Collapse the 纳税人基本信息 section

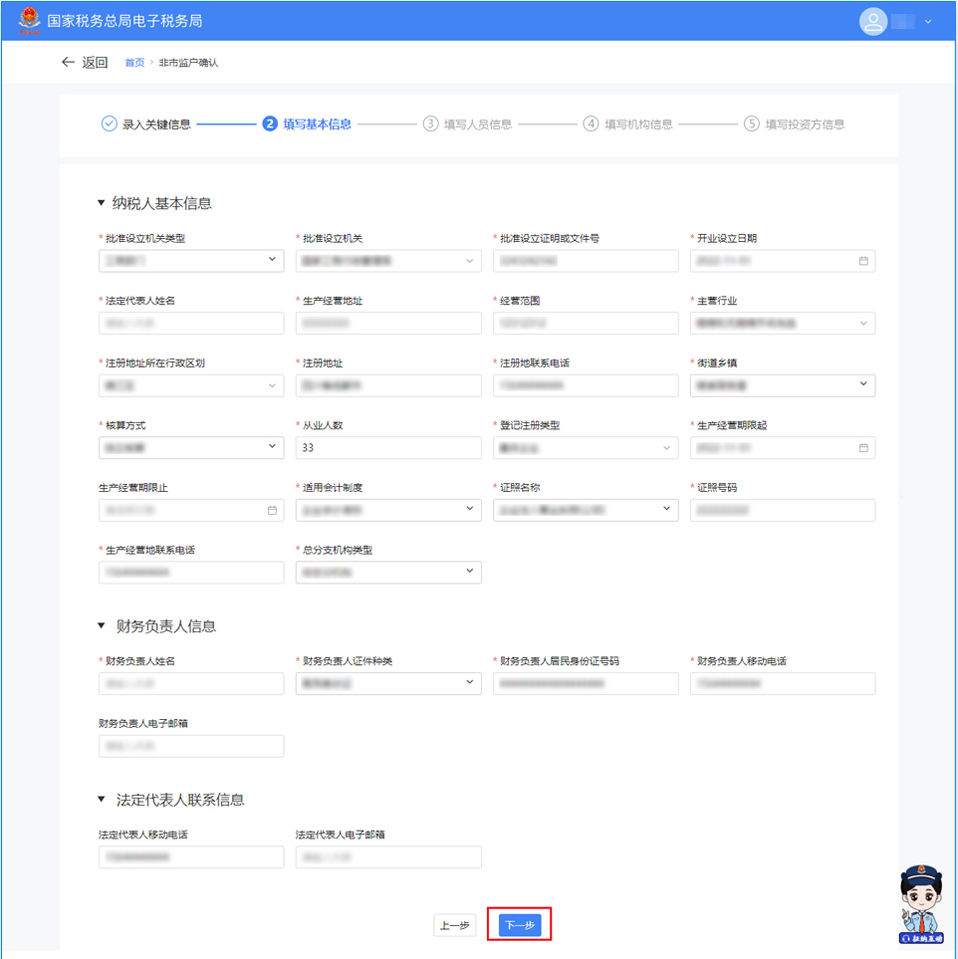[x=101, y=203]
